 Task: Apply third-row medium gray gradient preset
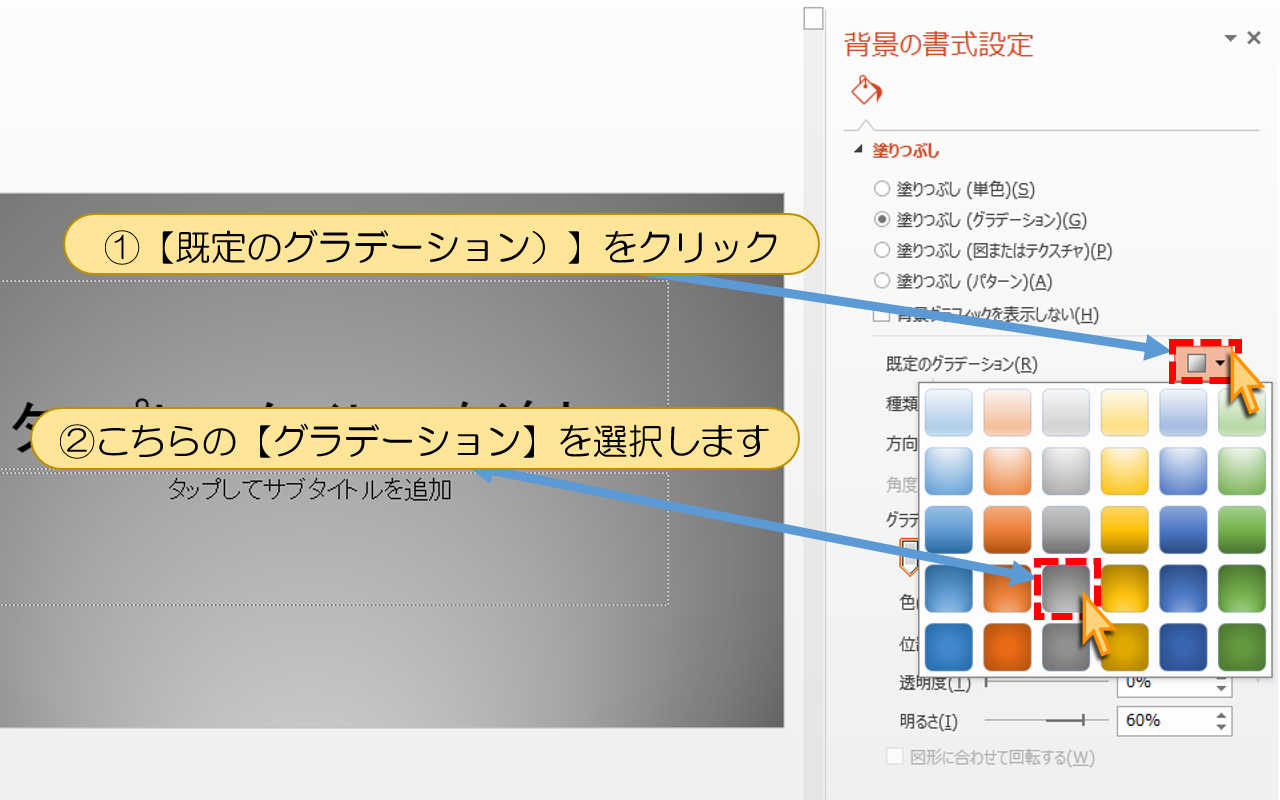click(x=1066, y=530)
